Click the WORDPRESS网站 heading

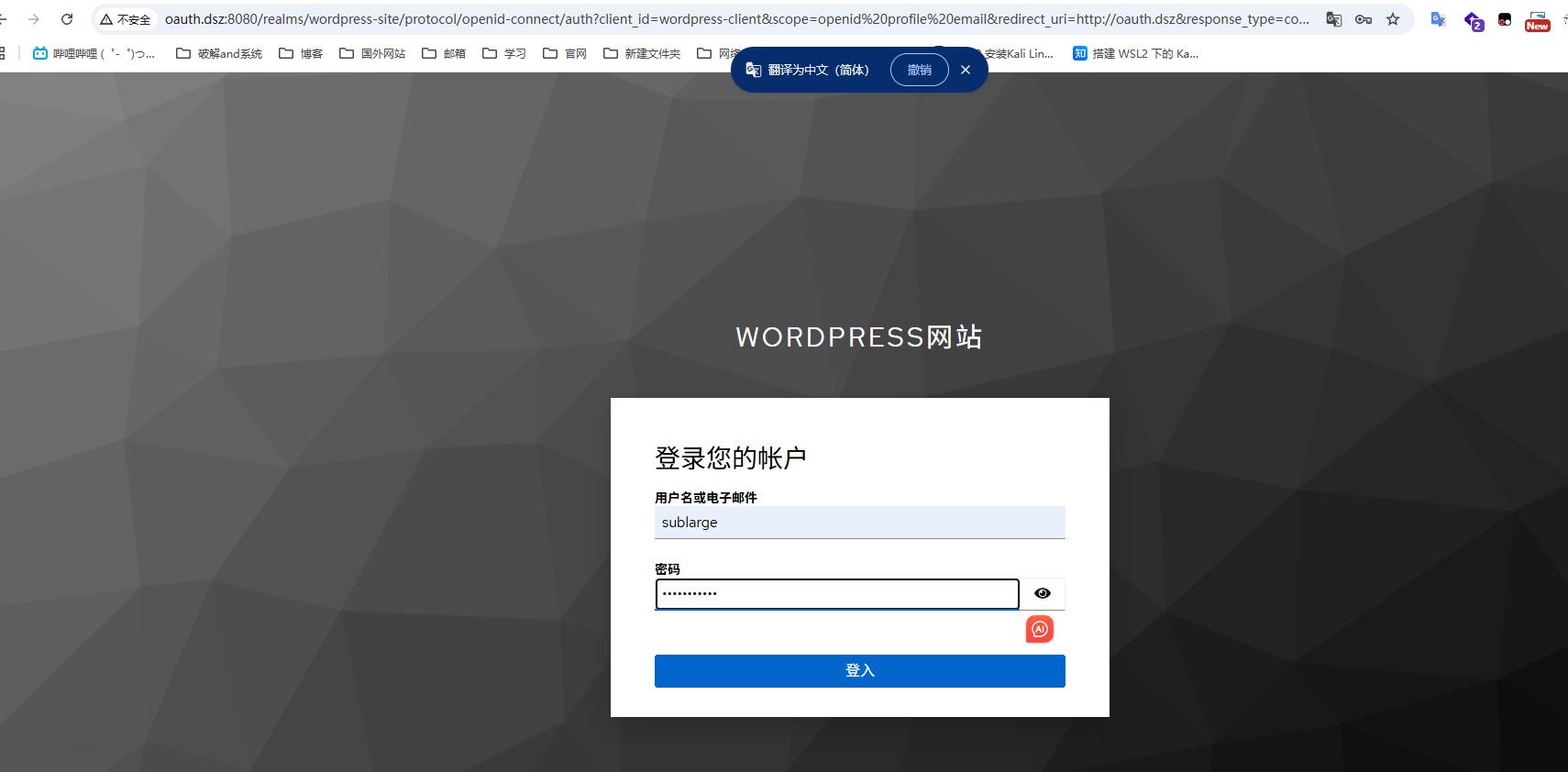click(859, 337)
